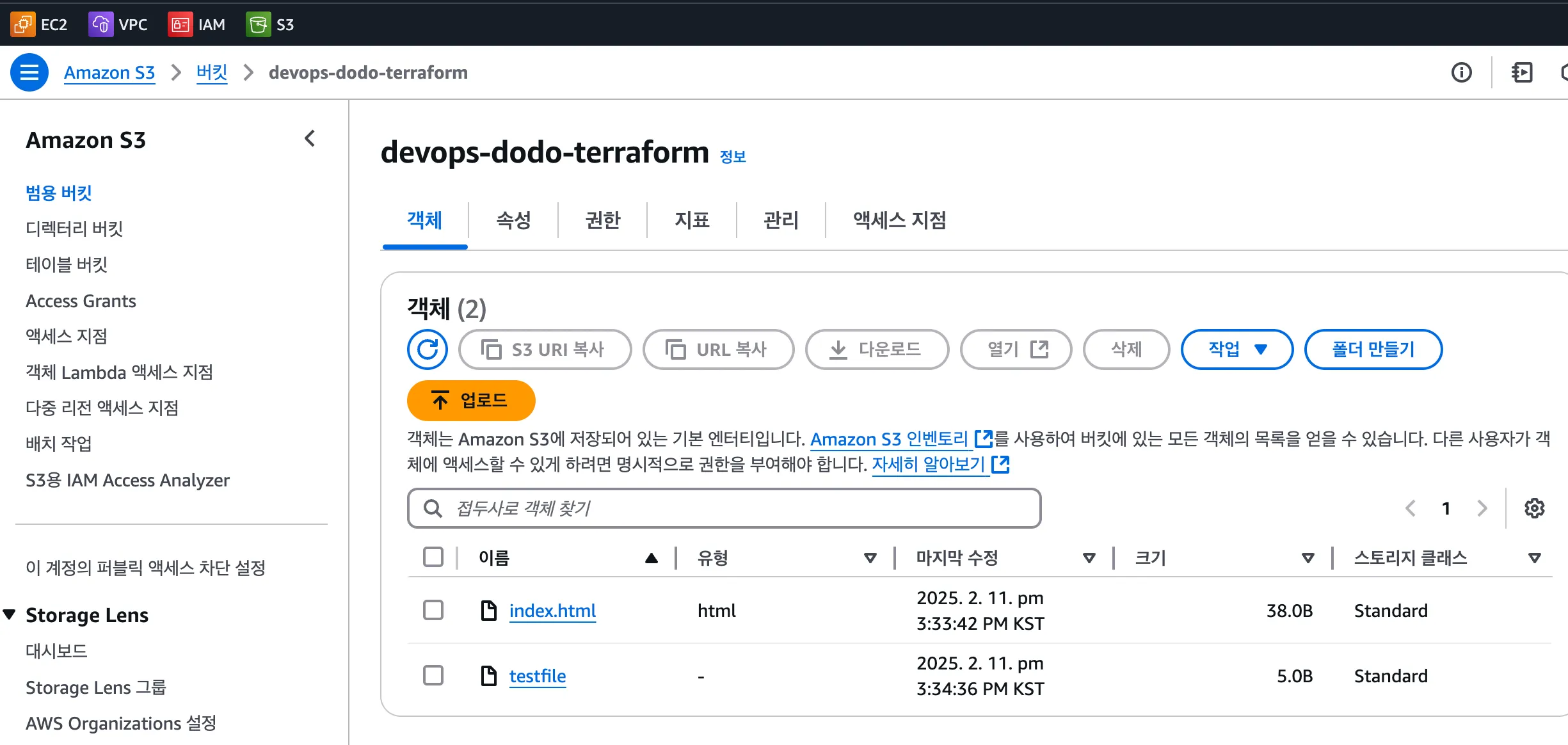1568x745 pixels.
Task: Refresh the objects list
Action: (428, 349)
